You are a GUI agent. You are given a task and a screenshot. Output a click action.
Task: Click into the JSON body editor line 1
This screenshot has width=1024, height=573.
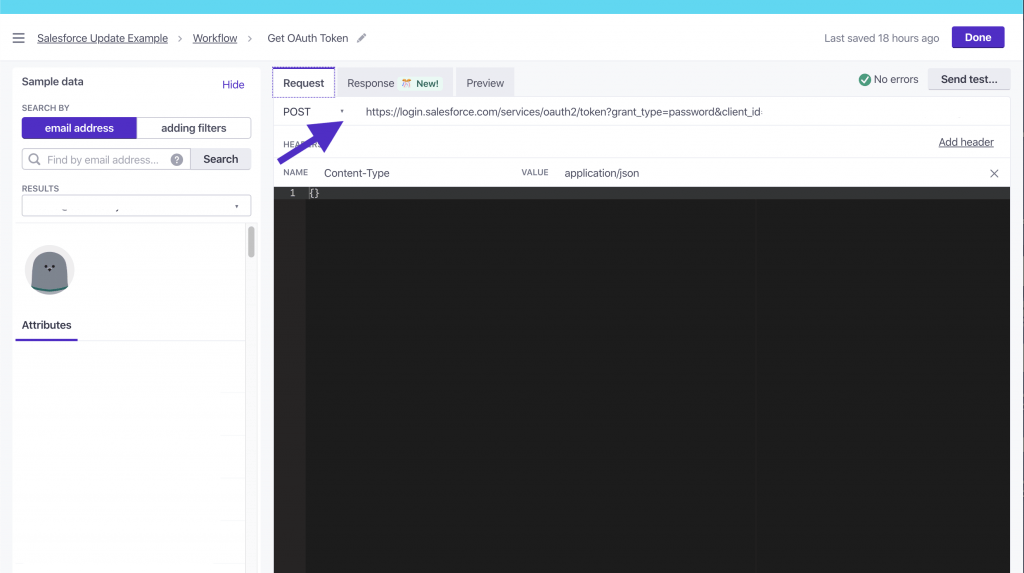click(x=658, y=193)
